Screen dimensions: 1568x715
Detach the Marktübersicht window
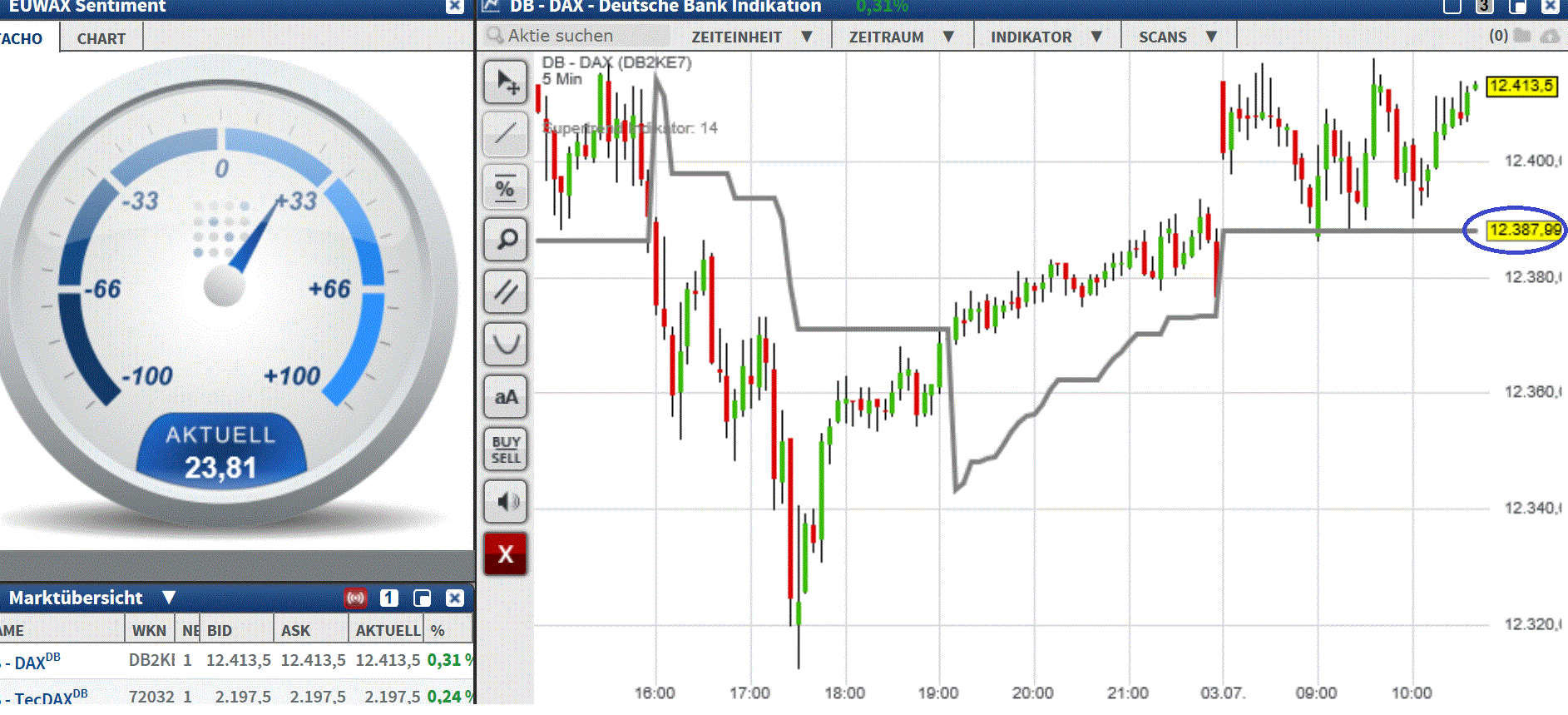422,598
